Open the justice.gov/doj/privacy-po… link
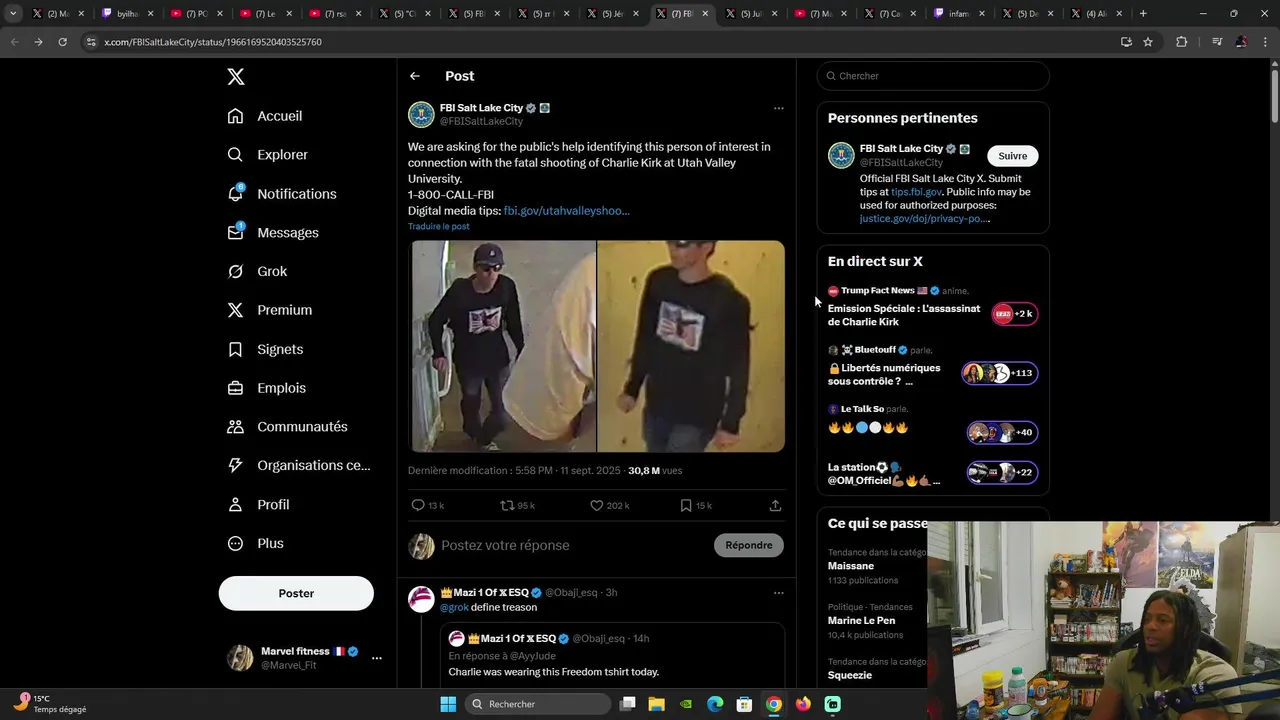Screen dimensions: 1280x720 click(x=924, y=219)
